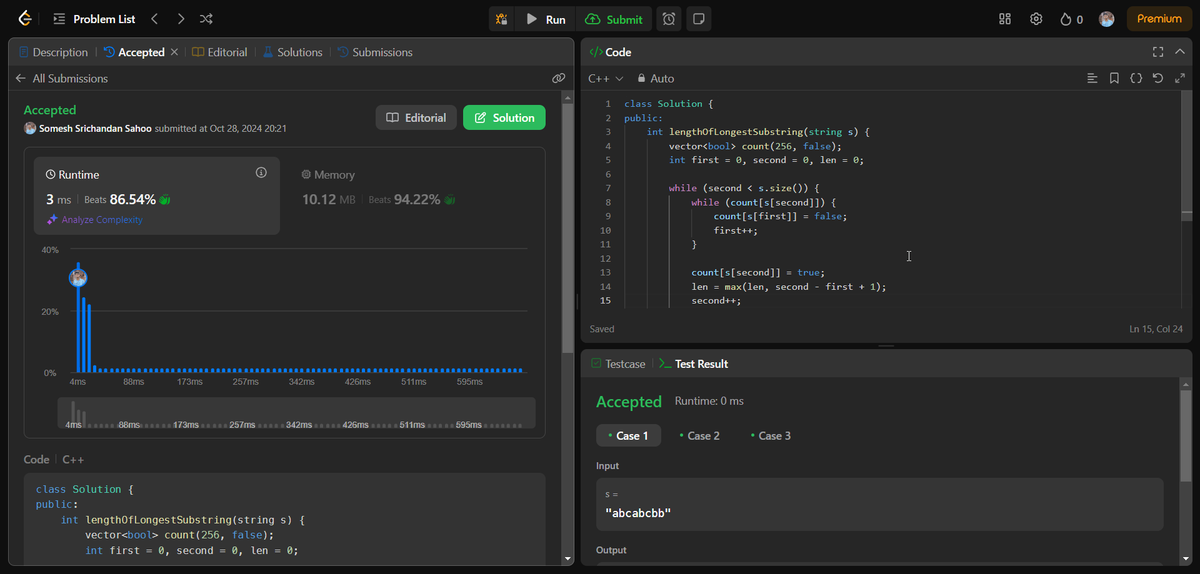This screenshot has height=574, width=1200.
Task: Click the avatar marker on the runtime chart
Action: tap(78, 277)
